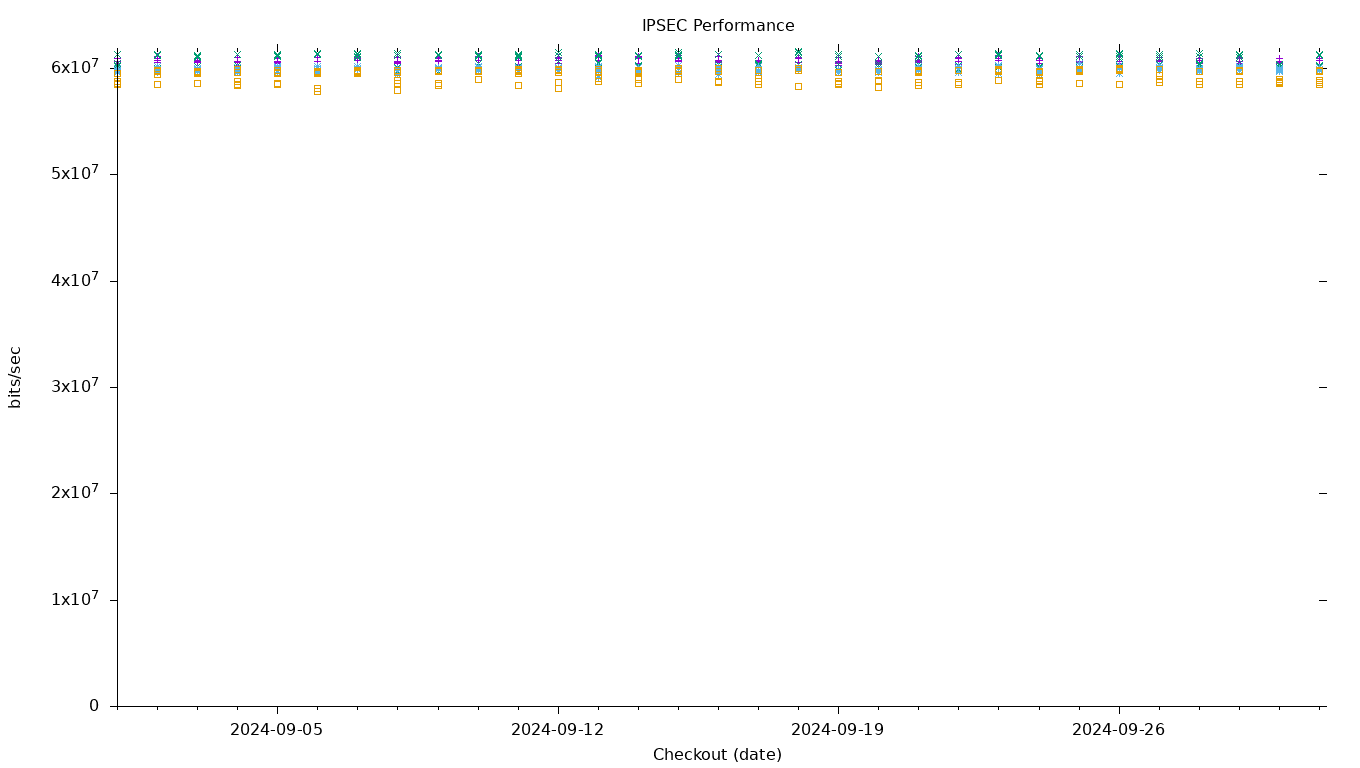Click the 'Checkout (date)' x-axis label
1360x768 pixels.
coord(717,755)
